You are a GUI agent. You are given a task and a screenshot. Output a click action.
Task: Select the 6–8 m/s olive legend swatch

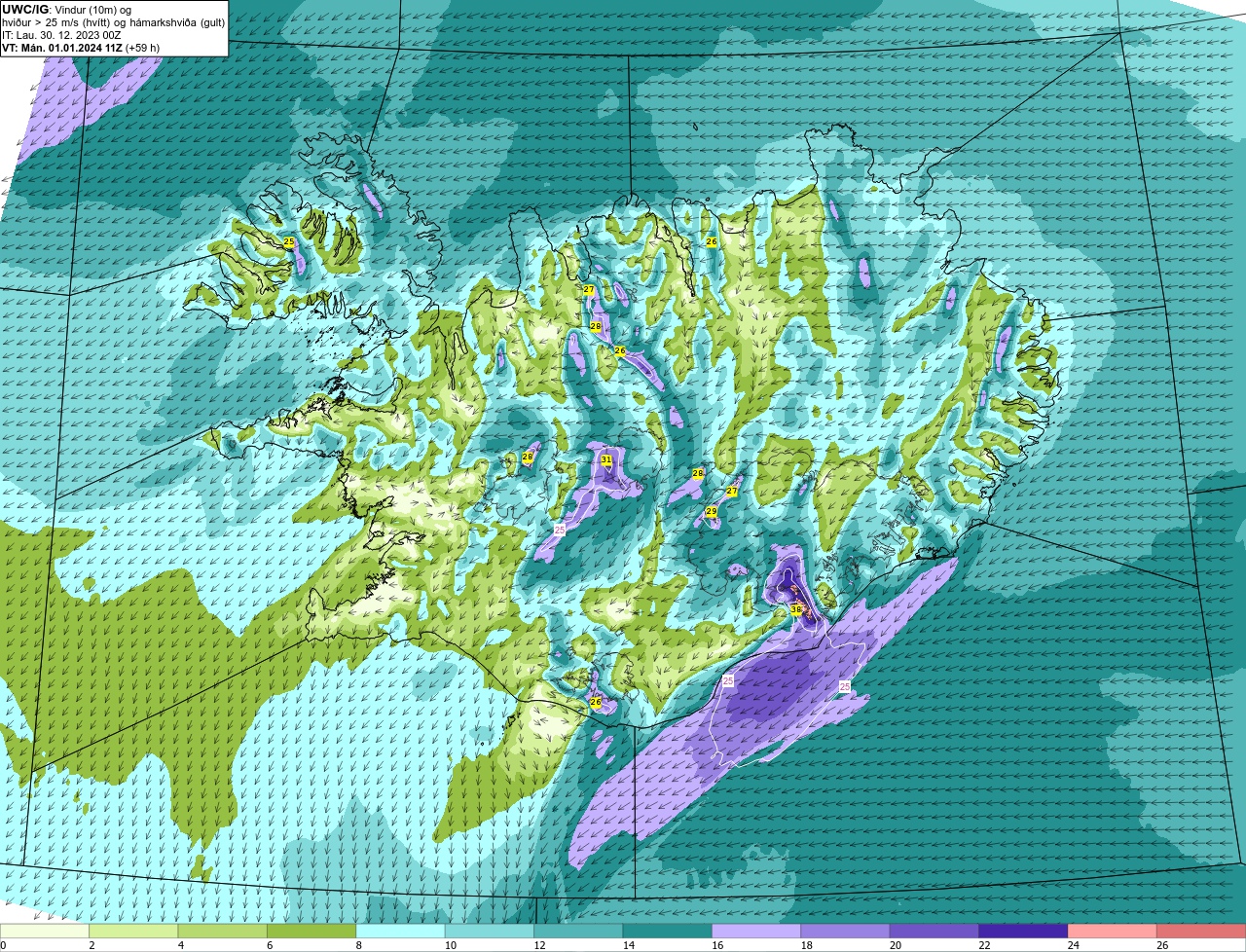tap(311, 931)
